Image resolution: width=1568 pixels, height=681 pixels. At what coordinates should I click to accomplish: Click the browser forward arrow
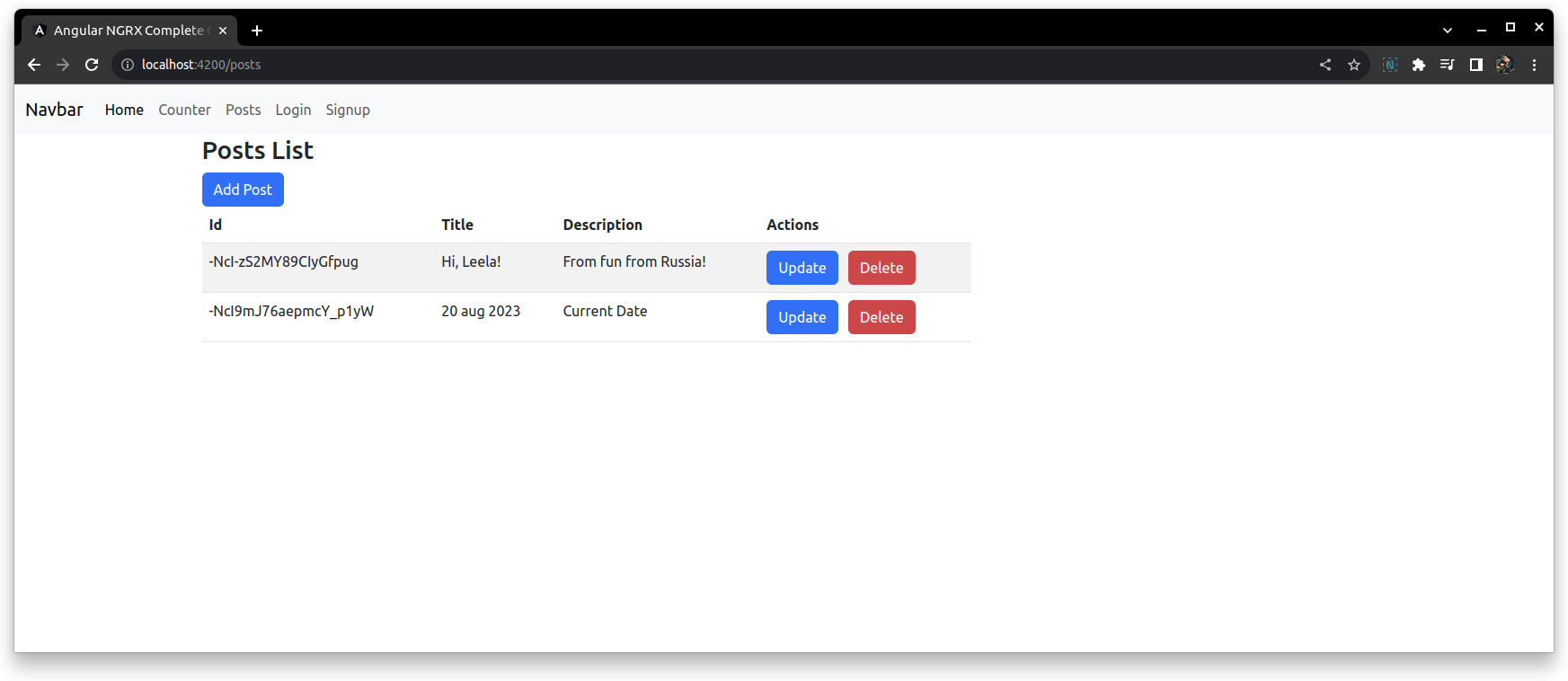point(63,65)
